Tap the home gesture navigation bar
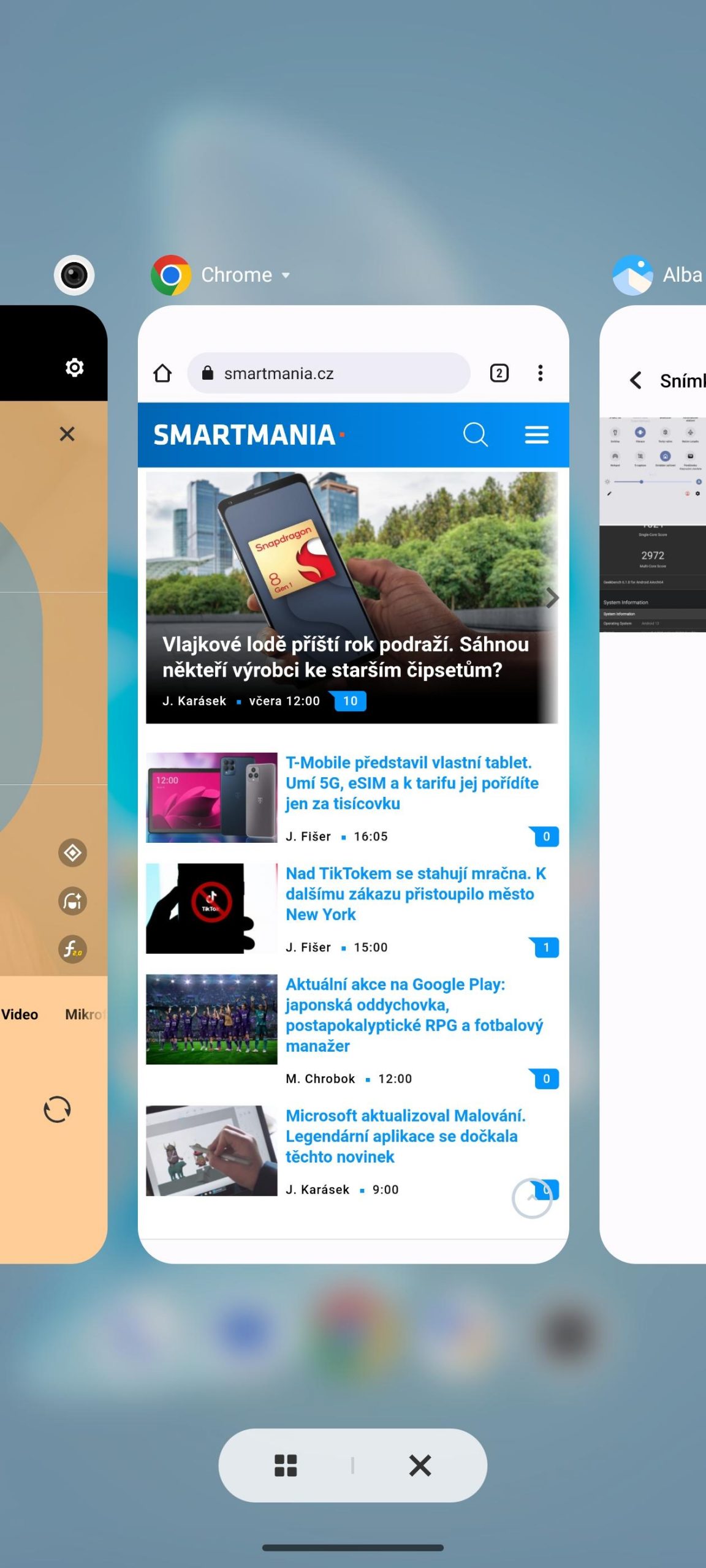The image size is (706, 1568). (353, 1548)
